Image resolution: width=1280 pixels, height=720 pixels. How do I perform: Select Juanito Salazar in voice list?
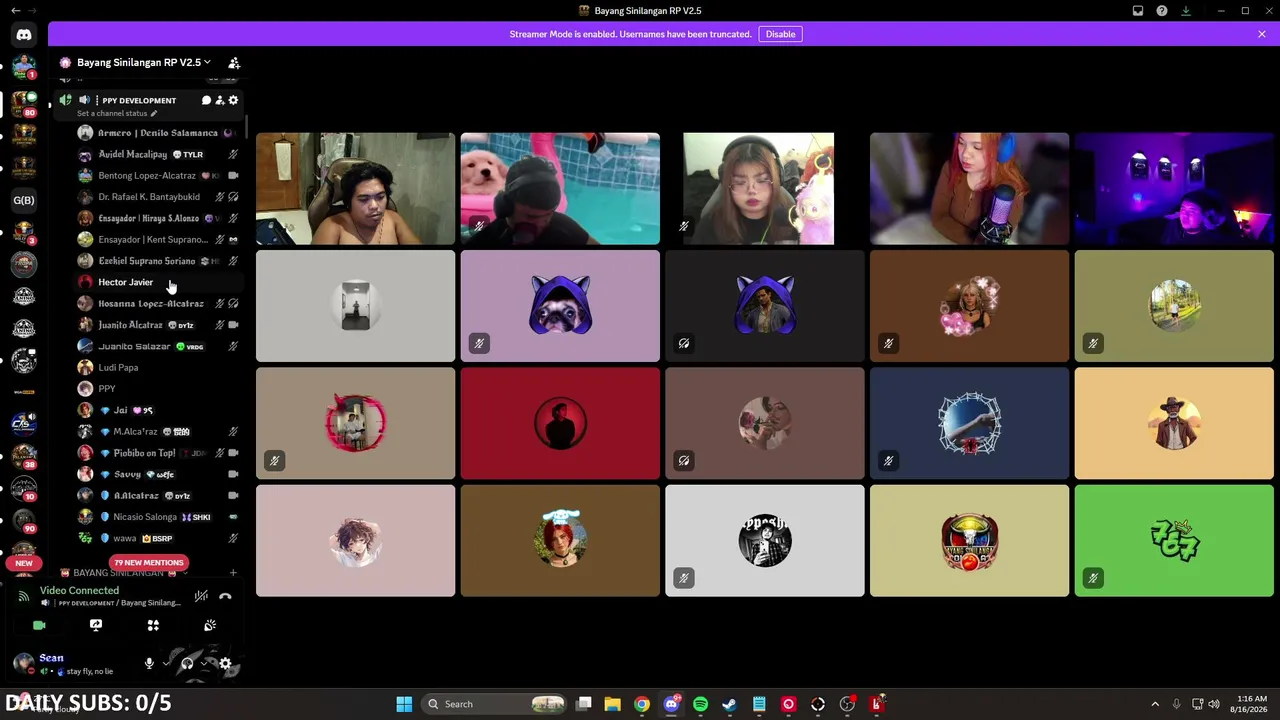point(158,346)
